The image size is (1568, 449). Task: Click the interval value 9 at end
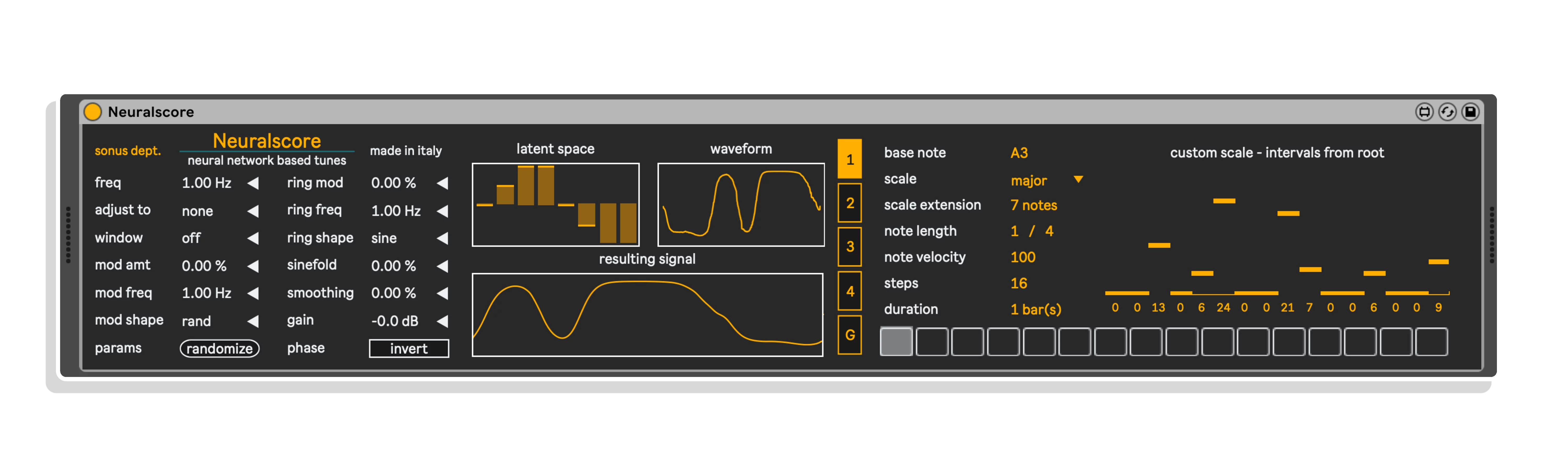point(1438,307)
